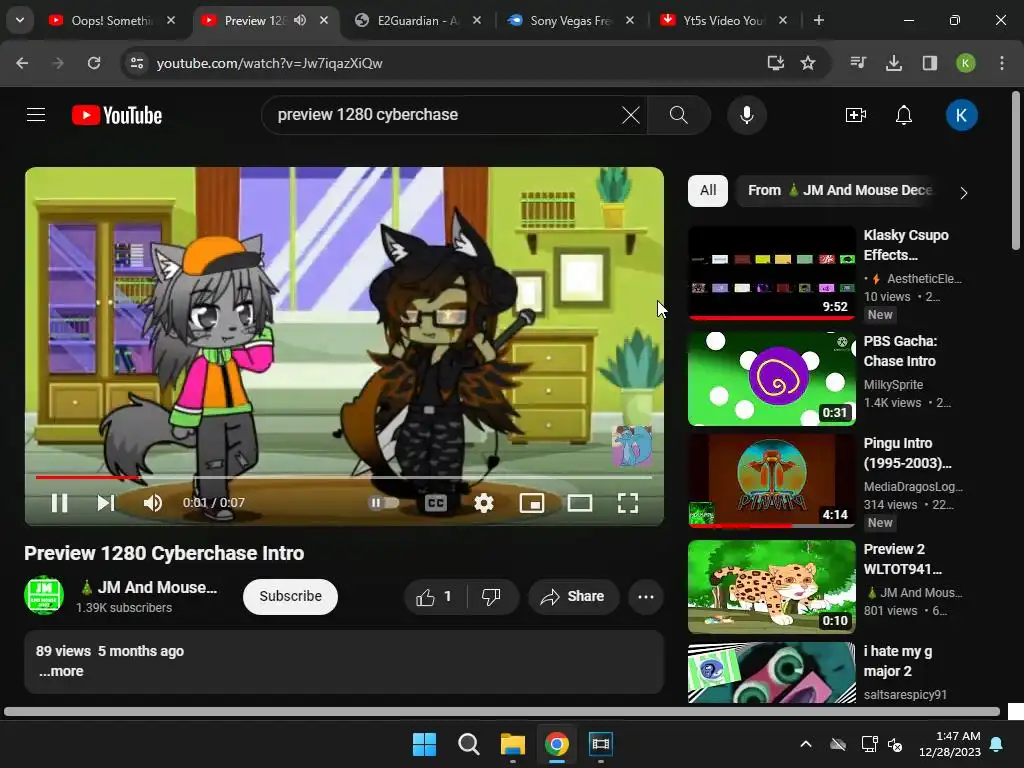
Task: Open a new browser tab
Action: pyautogui.click(x=818, y=20)
